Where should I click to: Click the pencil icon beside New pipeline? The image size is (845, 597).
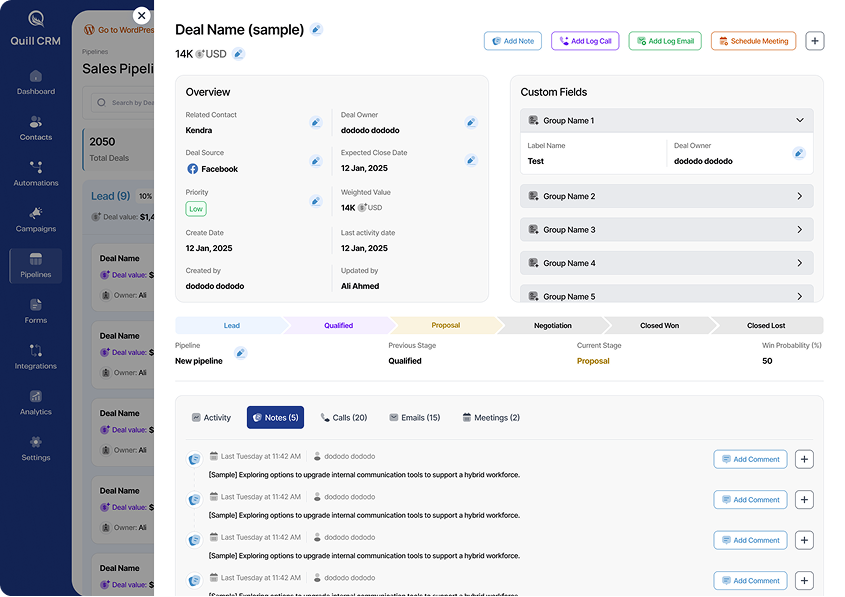240,353
